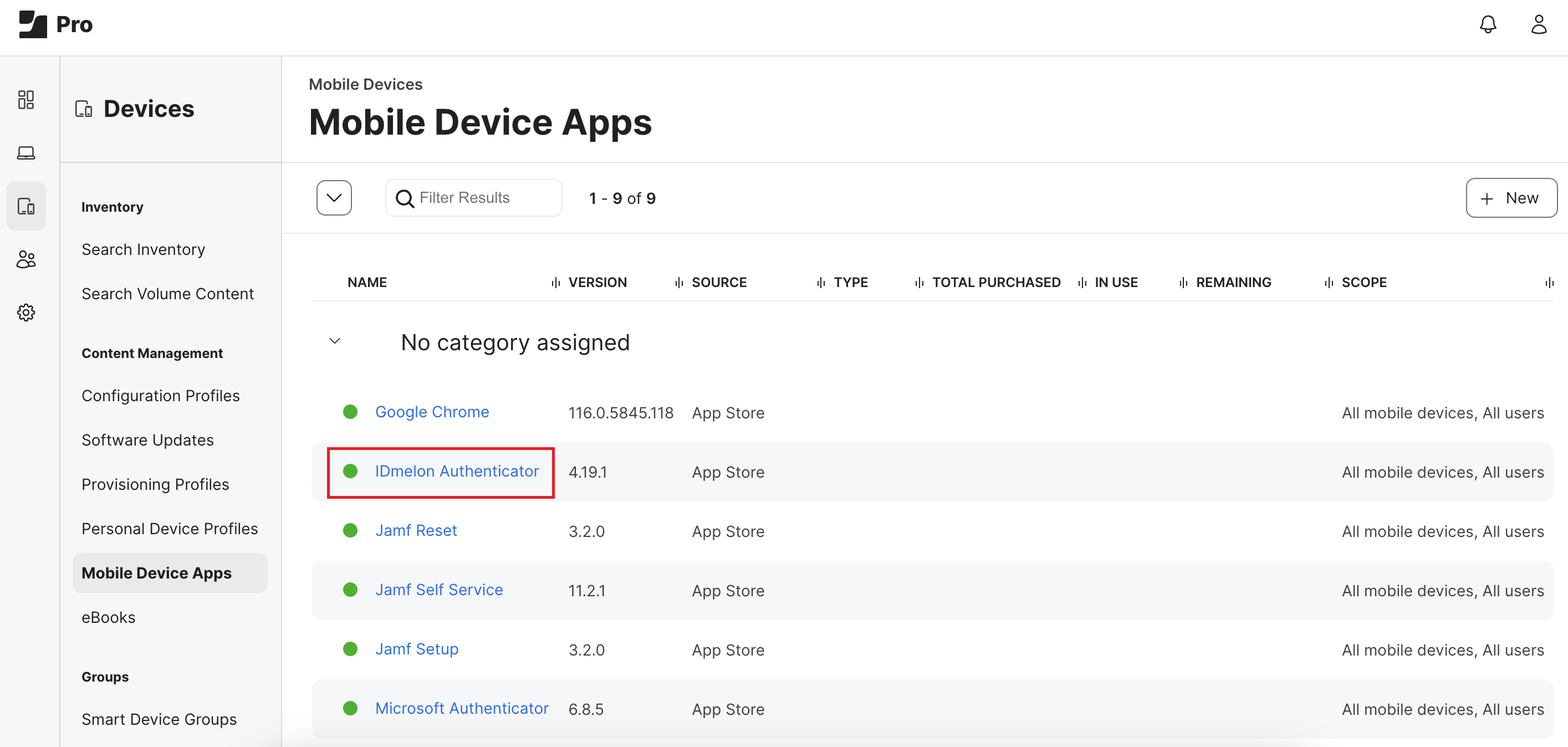This screenshot has height=747, width=1568.
Task: Click Microsoft Authenticator green status dot
Action: coord(350,709)
